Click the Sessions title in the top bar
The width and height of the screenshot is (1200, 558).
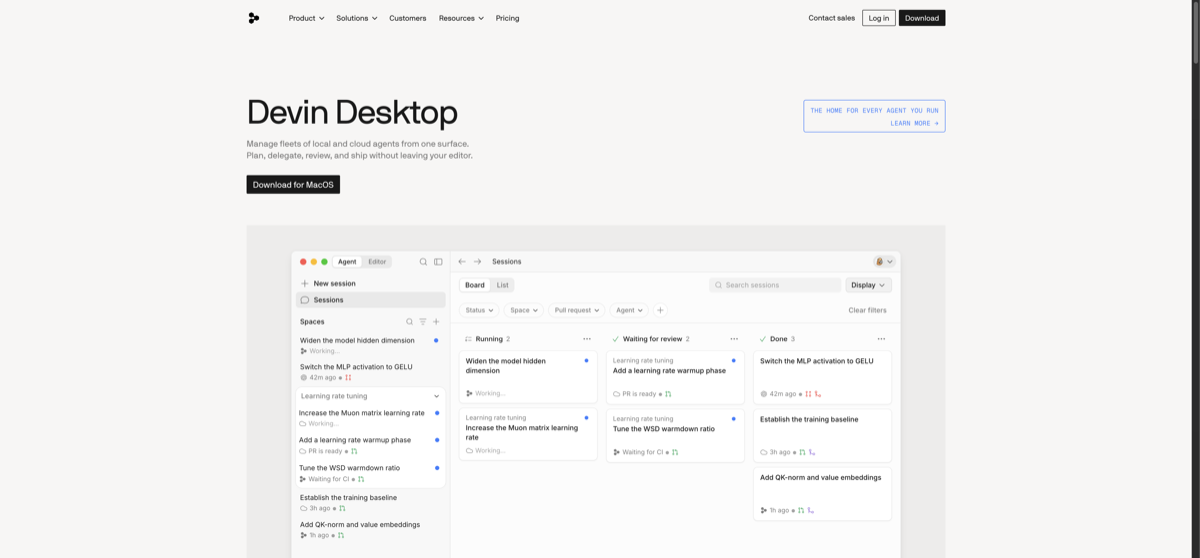(507, 262)
